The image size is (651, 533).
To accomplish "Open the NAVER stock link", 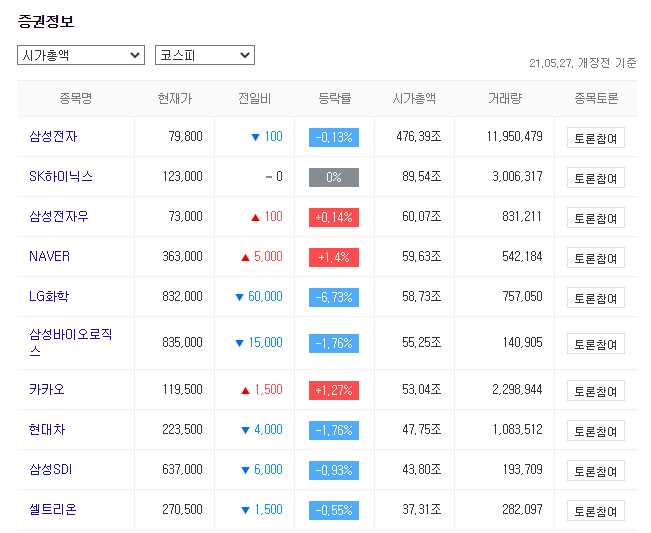I will (x=49, y=256).
